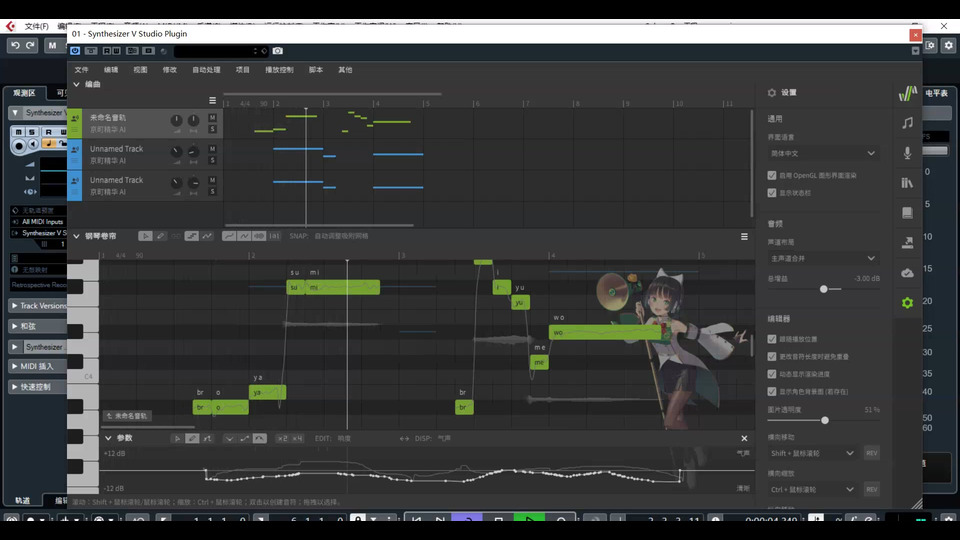The width and height of the screenshot is (960, 540).
Task: Toggle the 跟随播放位置 checkbox
Action: [771, 339]
